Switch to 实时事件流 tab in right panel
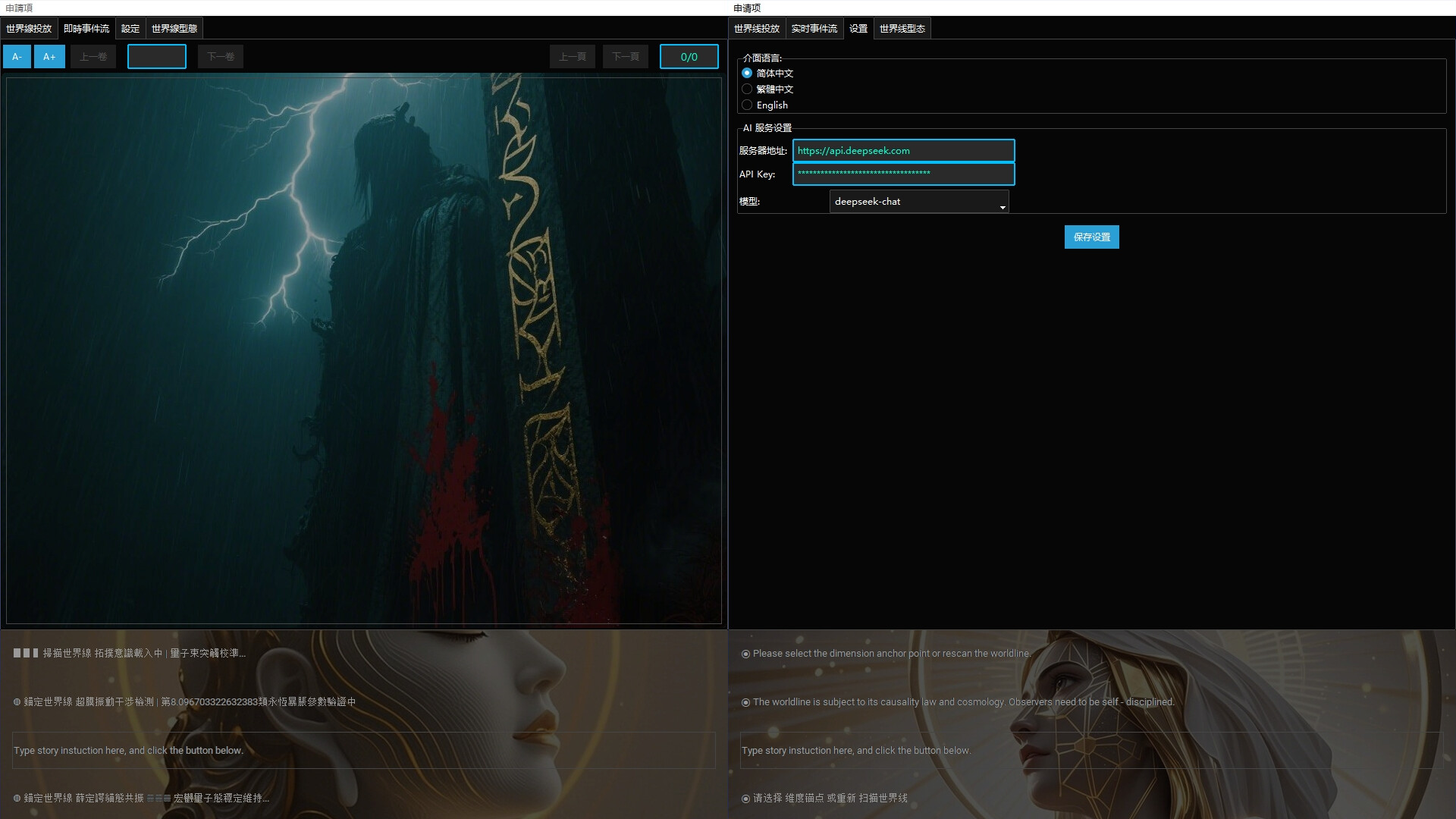 814,29
